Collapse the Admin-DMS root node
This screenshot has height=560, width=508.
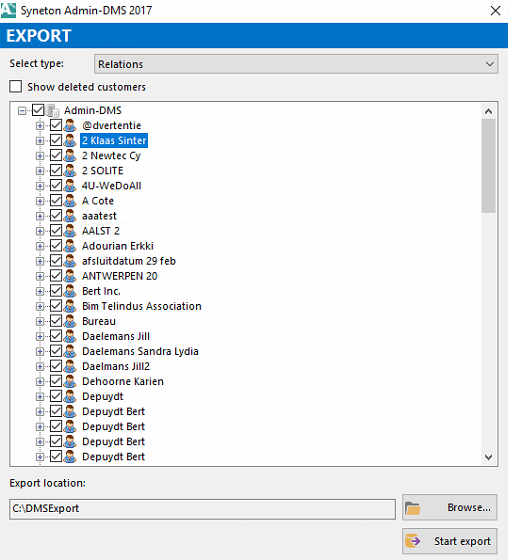22,111
